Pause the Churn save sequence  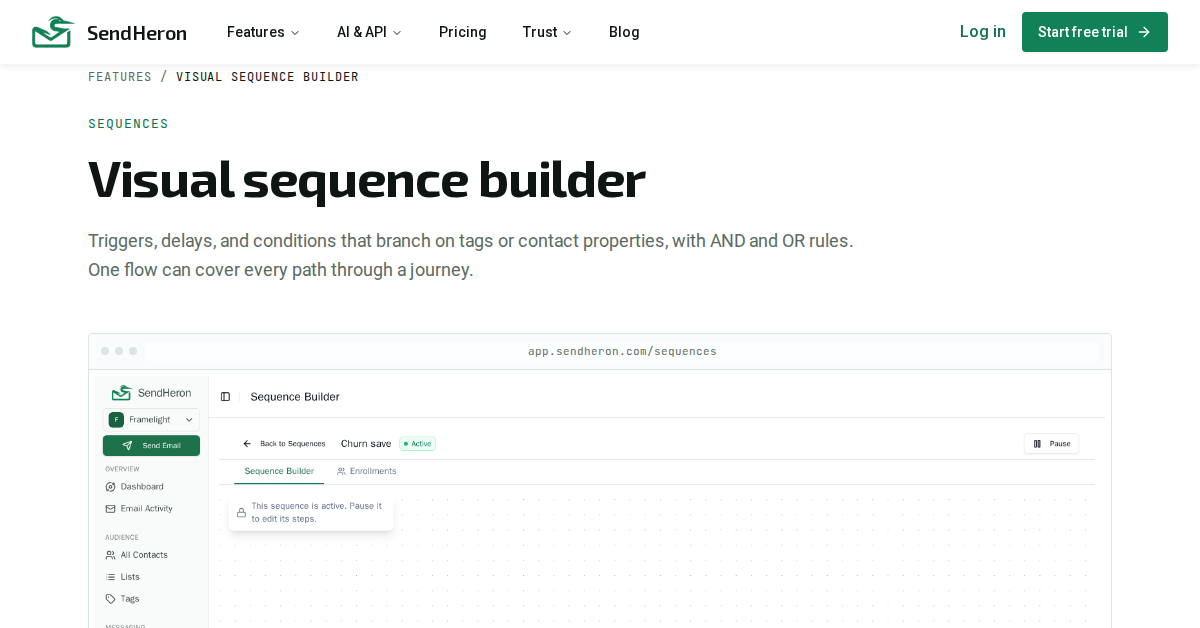click(1051, 443)
